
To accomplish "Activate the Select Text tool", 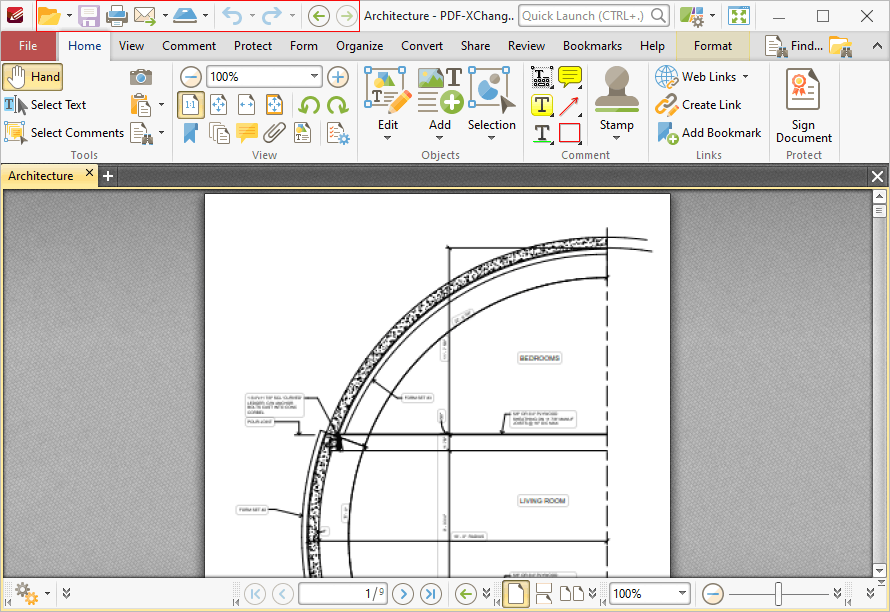I will tap(50, 104).
